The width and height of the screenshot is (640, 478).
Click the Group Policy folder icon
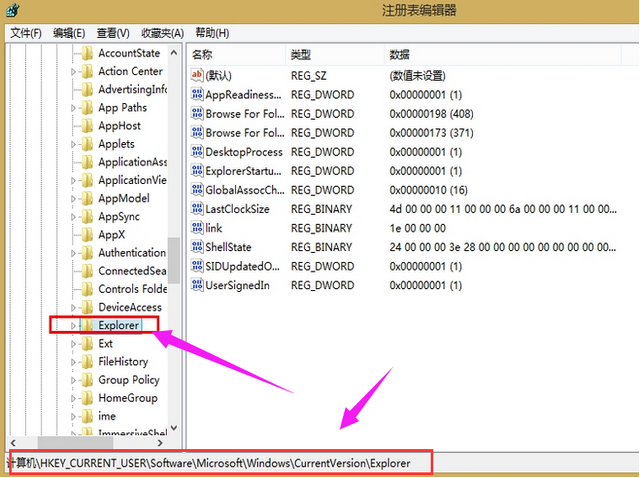click(86, 380)
